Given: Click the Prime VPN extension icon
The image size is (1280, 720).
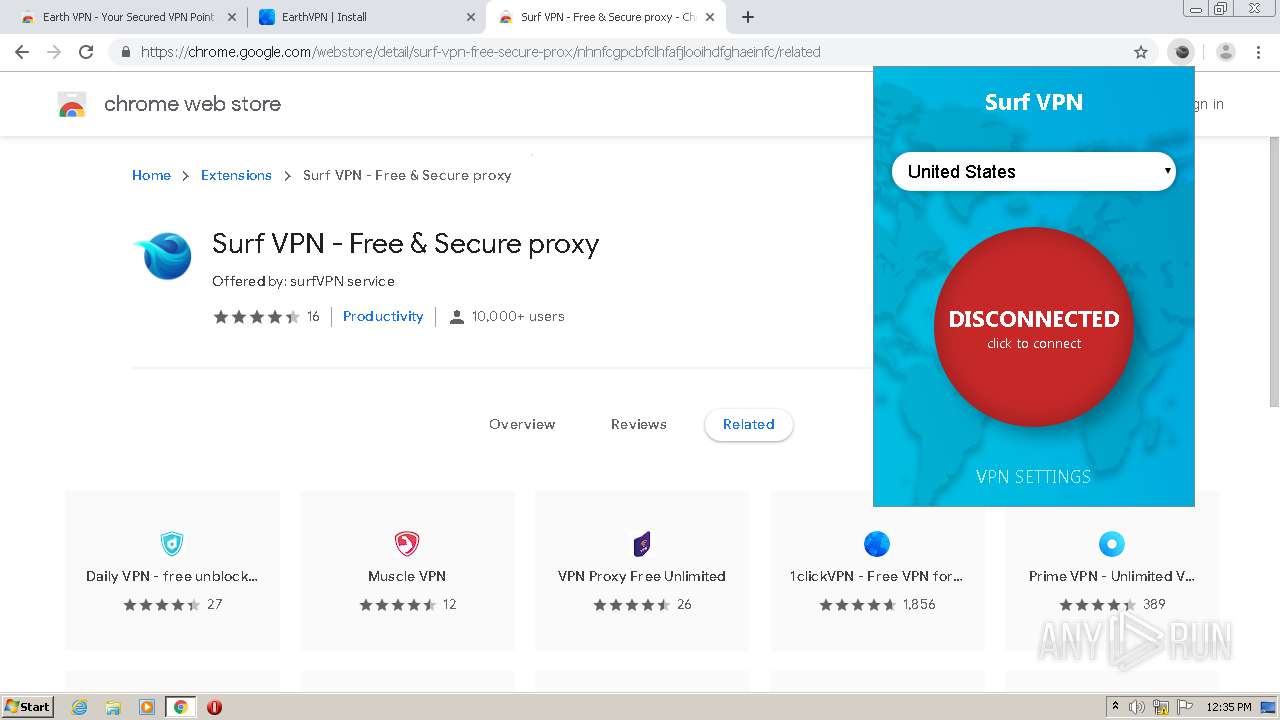Looking at the screenshot, I should tap(1111, 544).
